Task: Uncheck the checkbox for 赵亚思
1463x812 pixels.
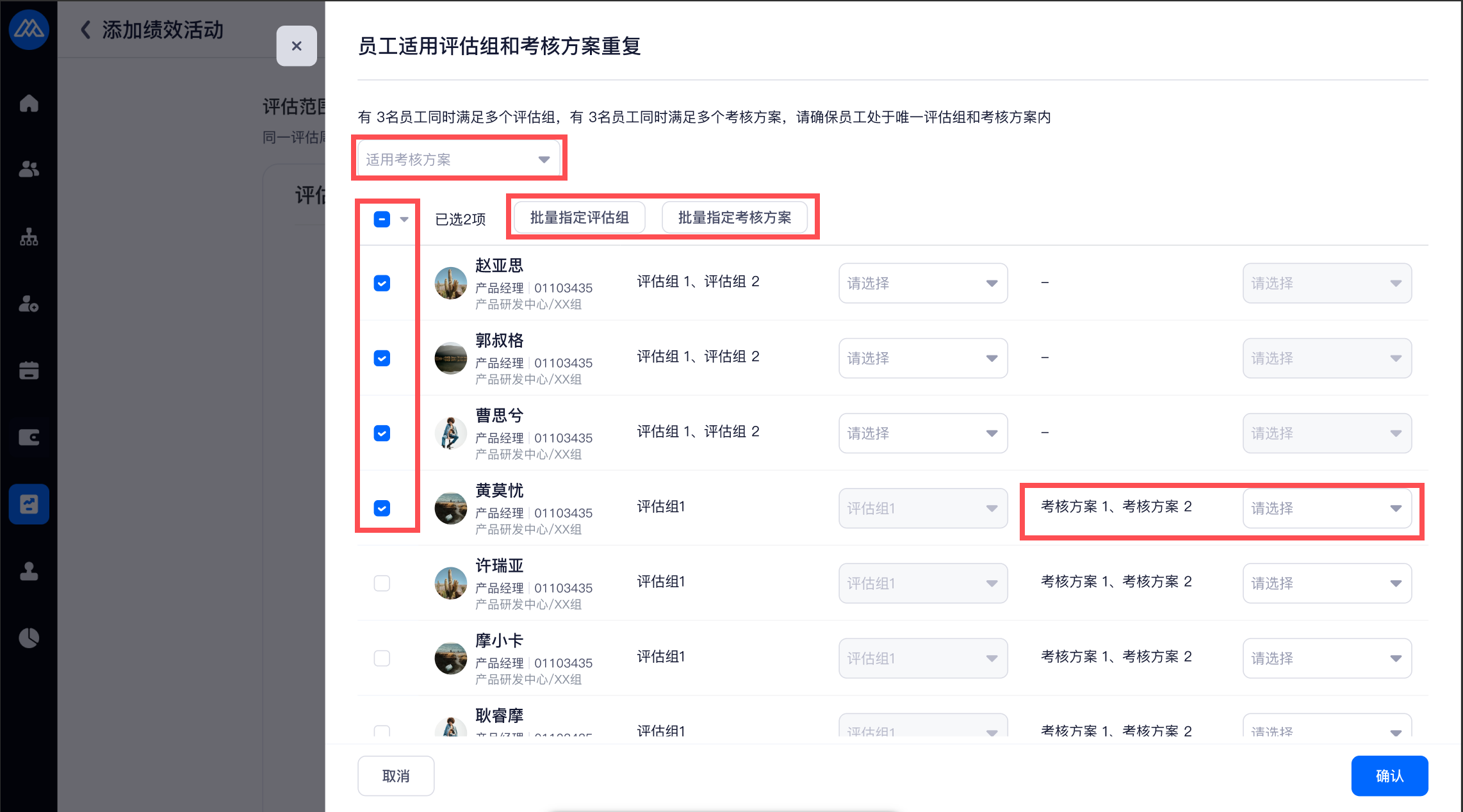Action: point(382,283)
